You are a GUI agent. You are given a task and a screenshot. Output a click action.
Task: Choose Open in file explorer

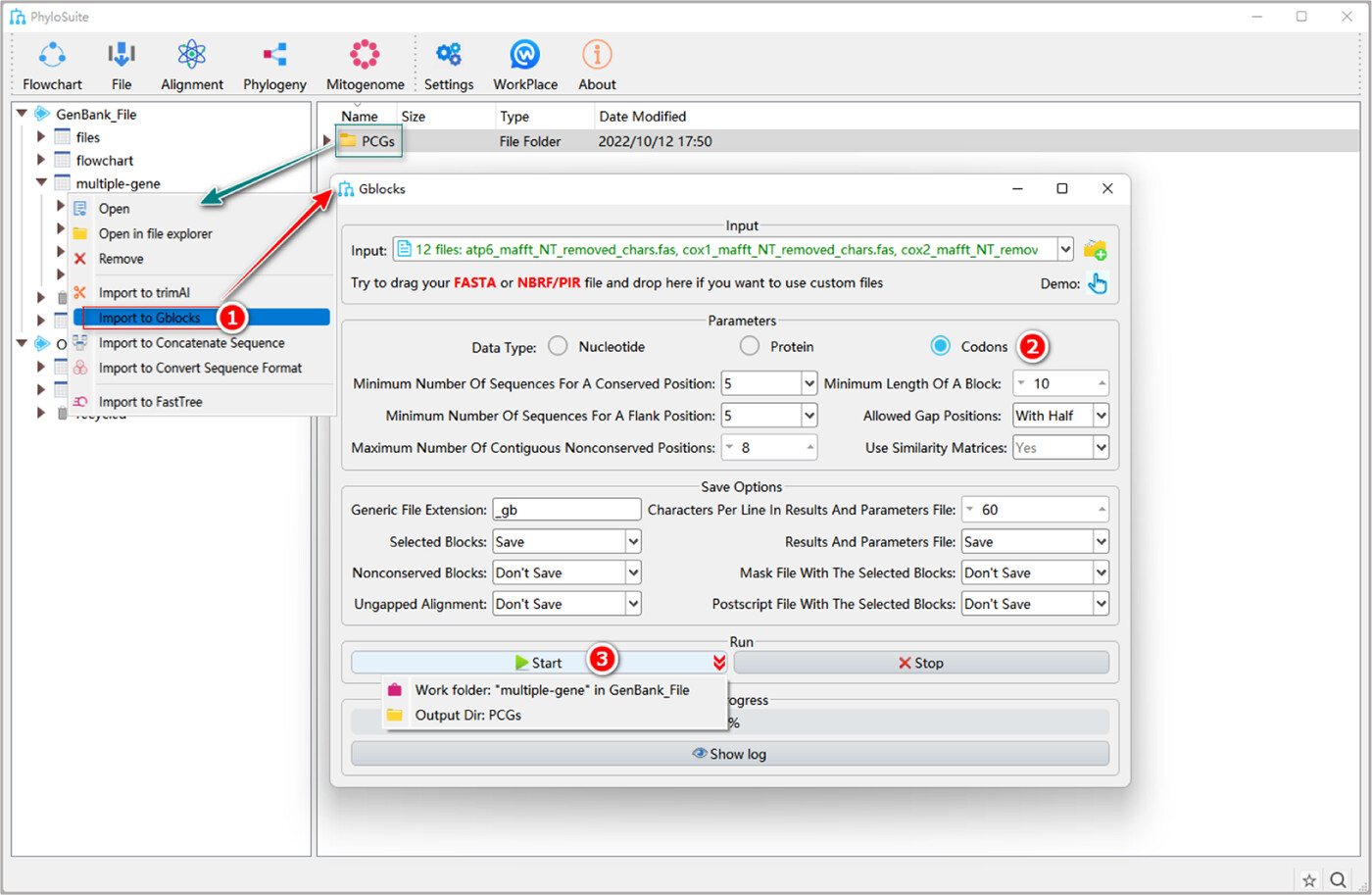(155, 233)
